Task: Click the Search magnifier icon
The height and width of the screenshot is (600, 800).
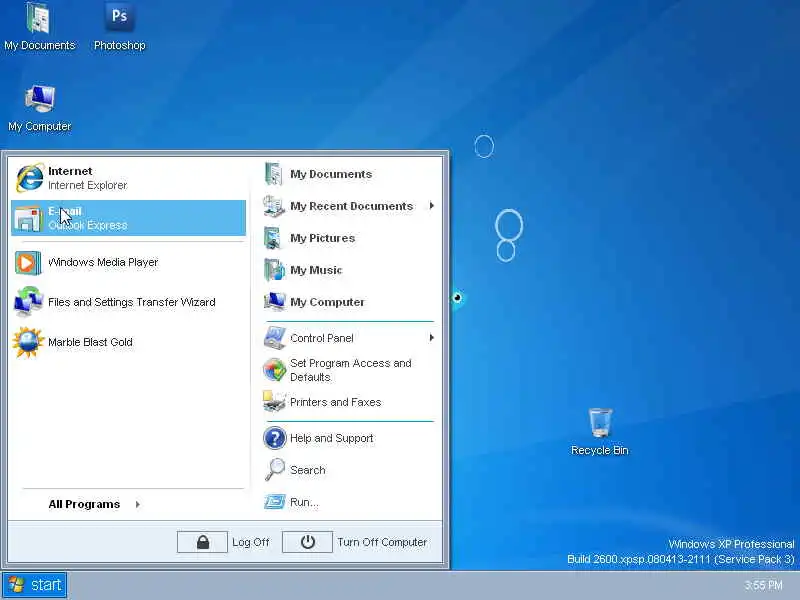Action: pos(274,469)
